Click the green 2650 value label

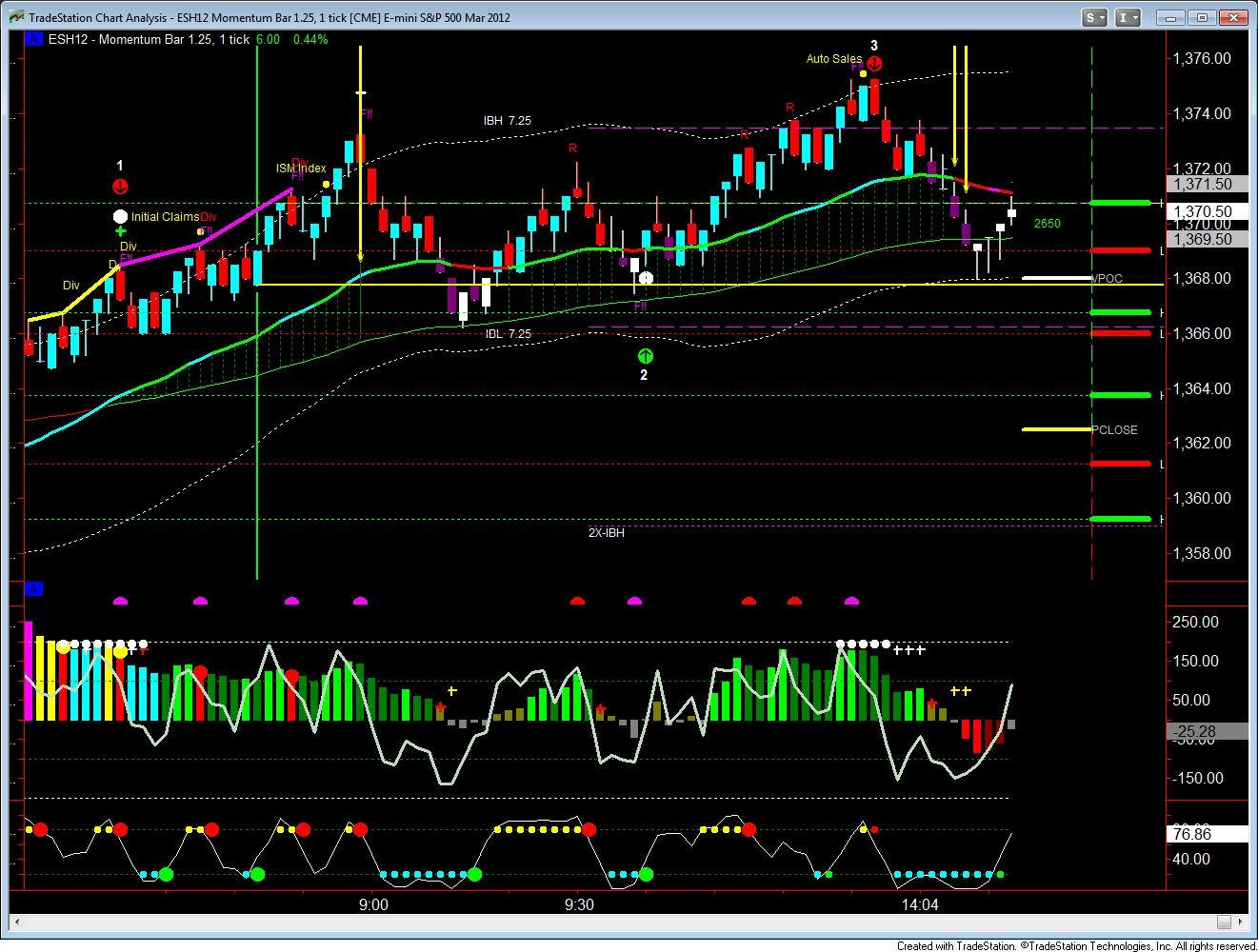pyautogui.click(x=1047, y=224)
